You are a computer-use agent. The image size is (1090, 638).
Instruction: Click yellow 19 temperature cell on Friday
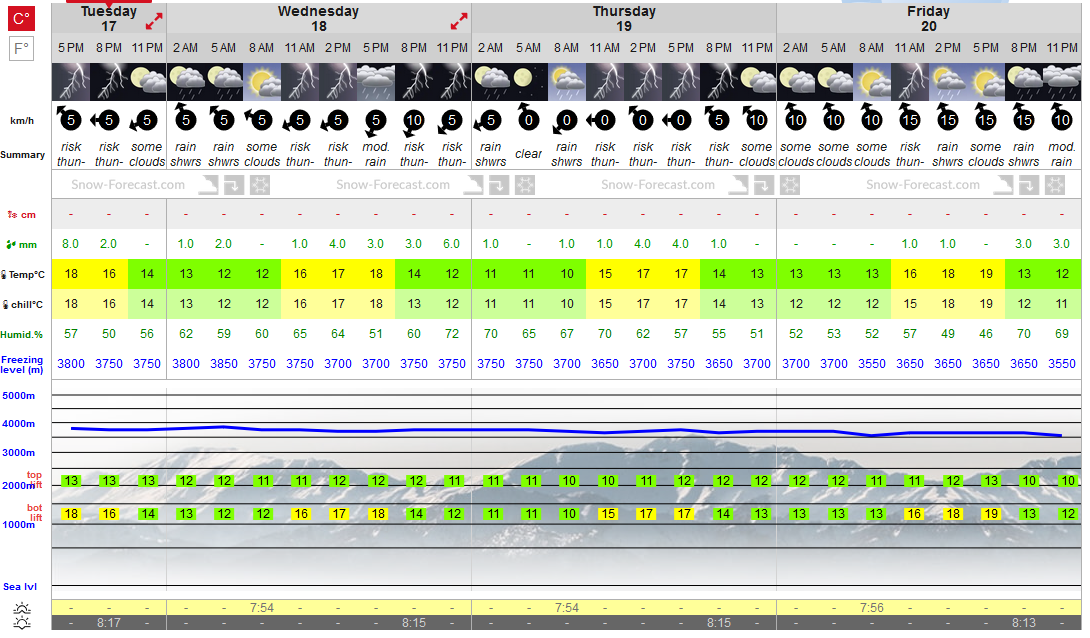(x=986, y=274)
